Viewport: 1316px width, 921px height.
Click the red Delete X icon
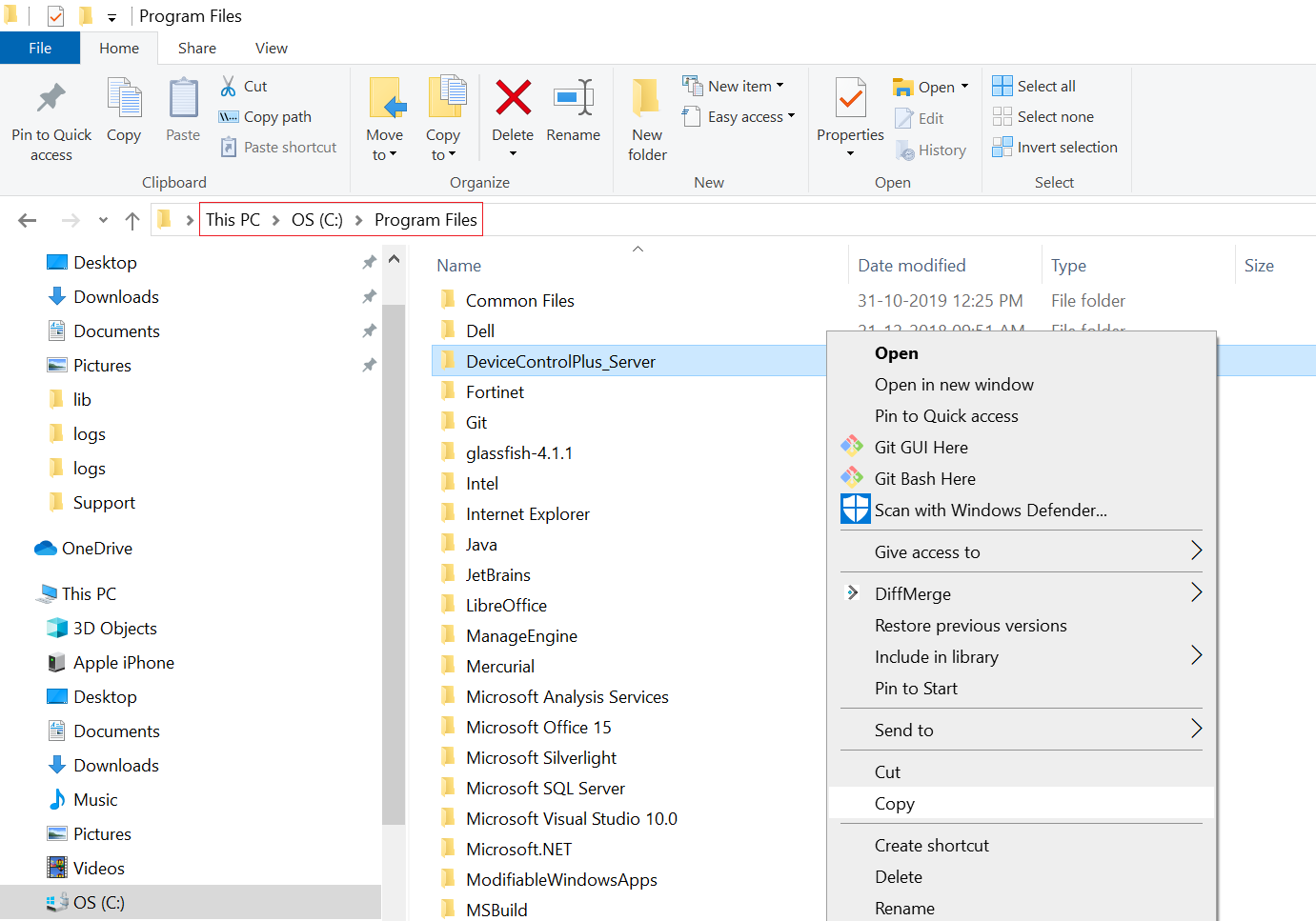tap(513, 97)
